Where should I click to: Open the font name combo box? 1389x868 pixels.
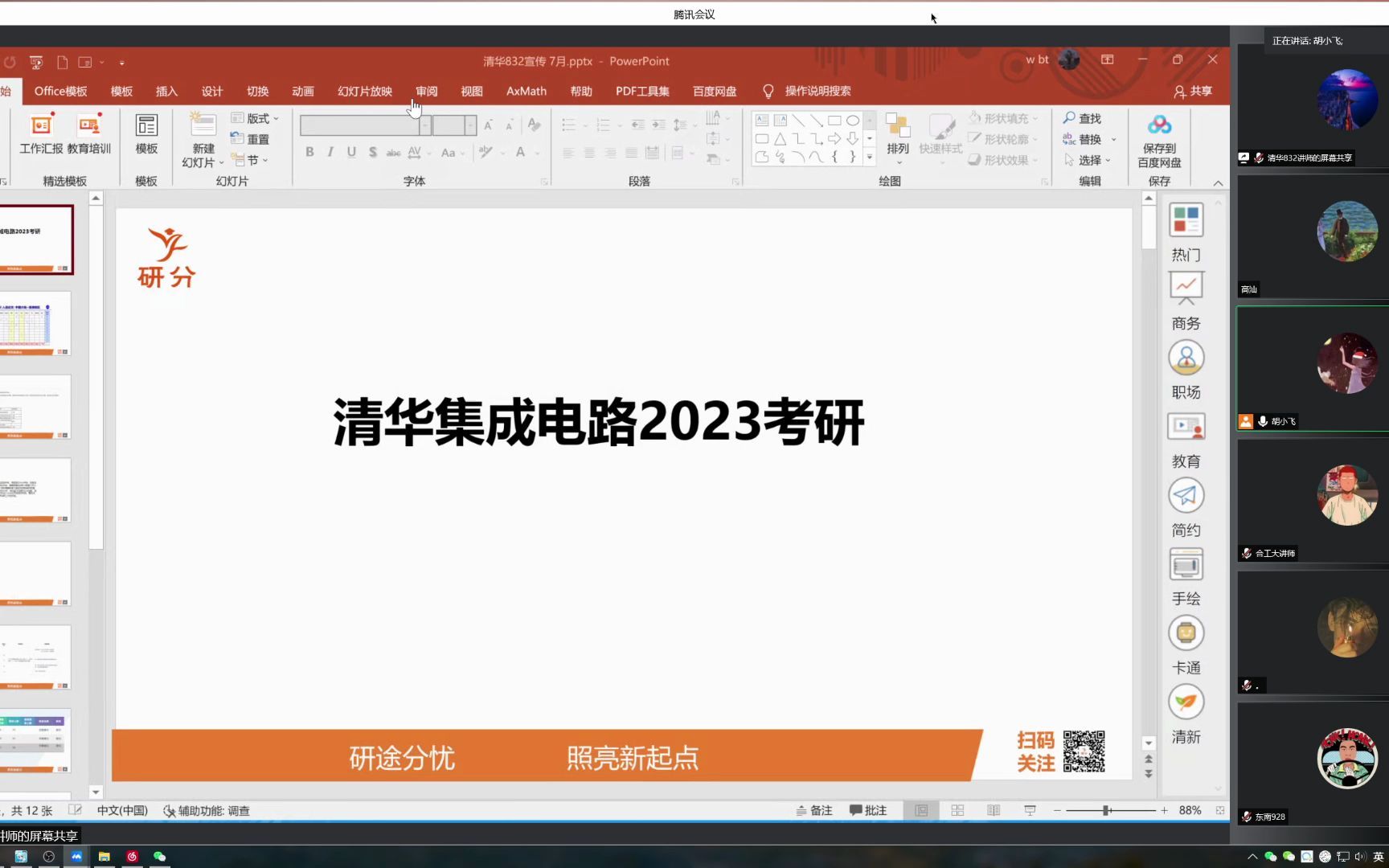click(x=366, y=125)
